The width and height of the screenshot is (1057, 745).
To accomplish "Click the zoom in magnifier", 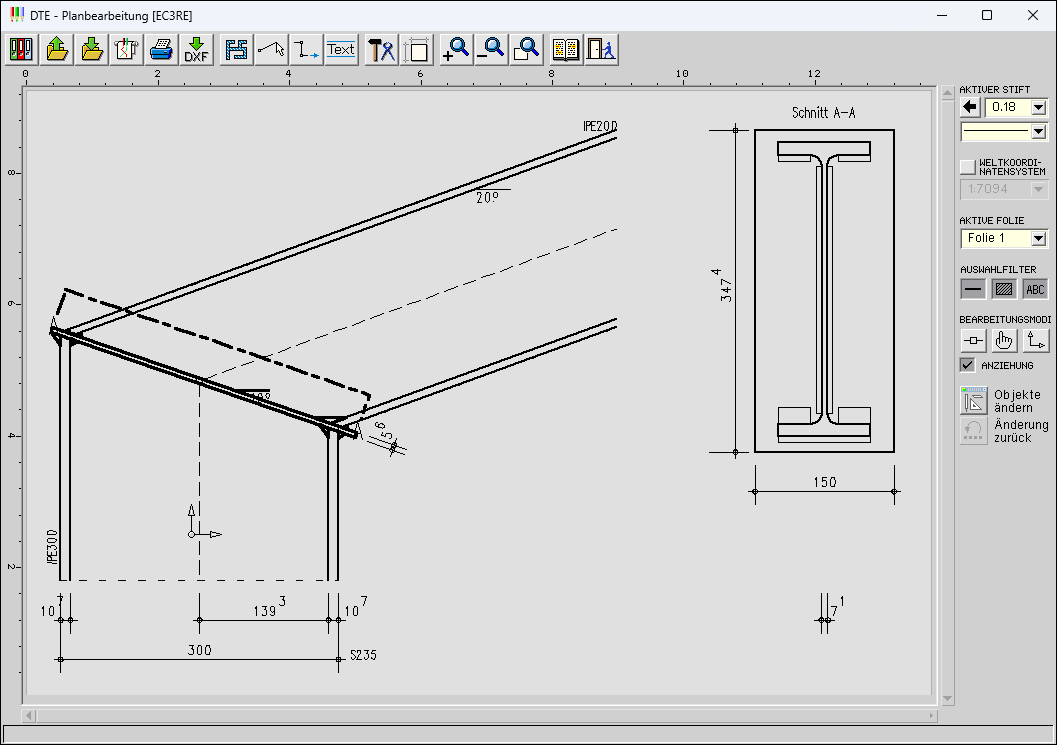I will (456, 49).
